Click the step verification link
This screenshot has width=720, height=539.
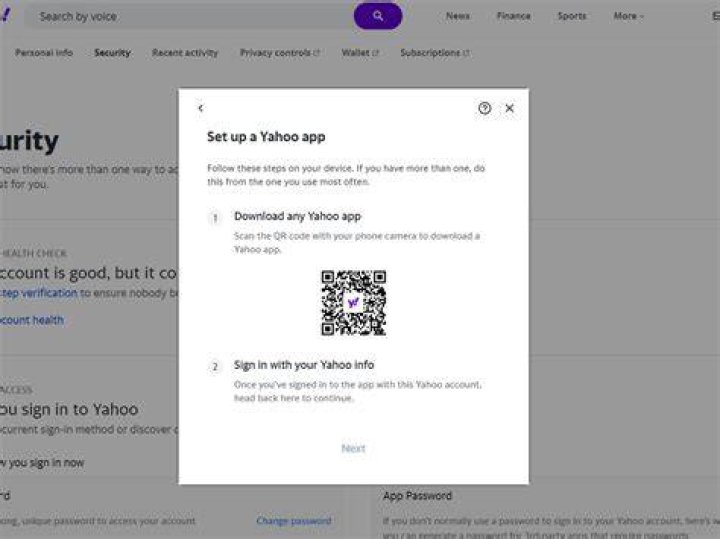click(39, 293)
